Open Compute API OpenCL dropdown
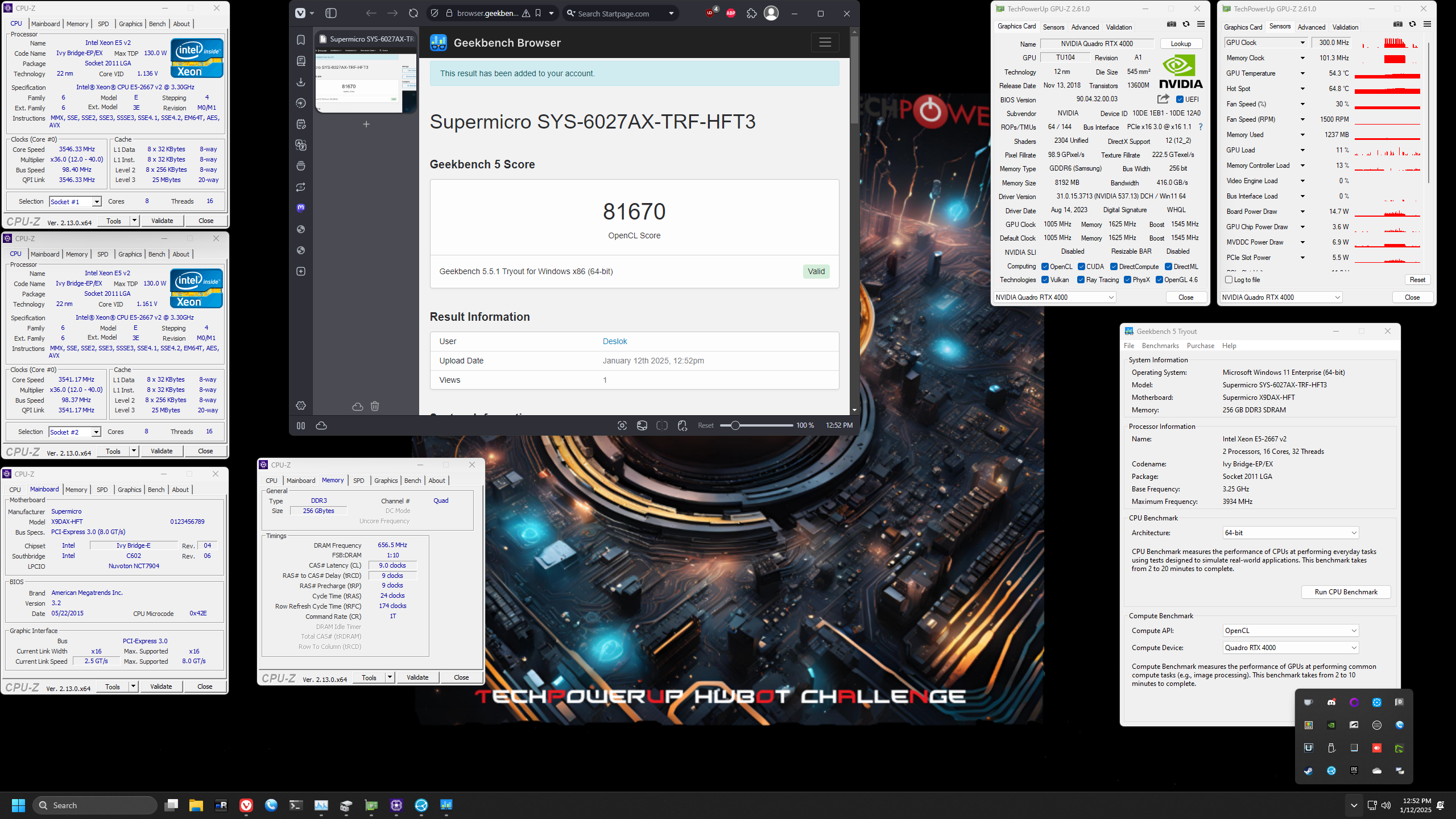This screenshot has width=1456, height=819. (1290, 631)
